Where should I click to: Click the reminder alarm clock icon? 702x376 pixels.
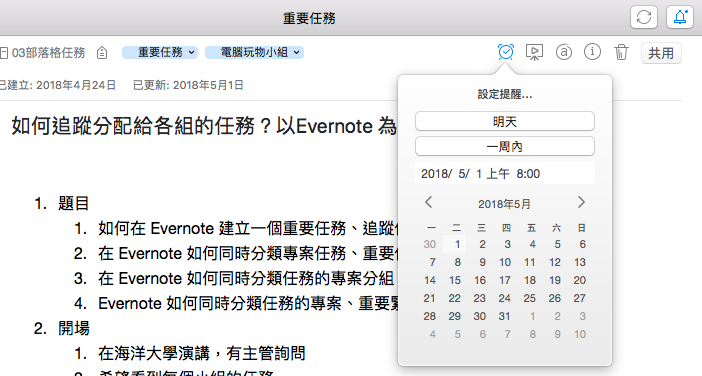[x=505, y=52]
